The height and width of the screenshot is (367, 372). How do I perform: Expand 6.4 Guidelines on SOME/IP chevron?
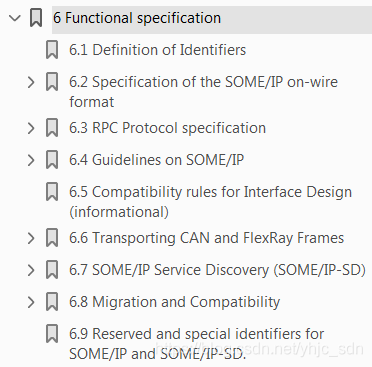[31, 160]
